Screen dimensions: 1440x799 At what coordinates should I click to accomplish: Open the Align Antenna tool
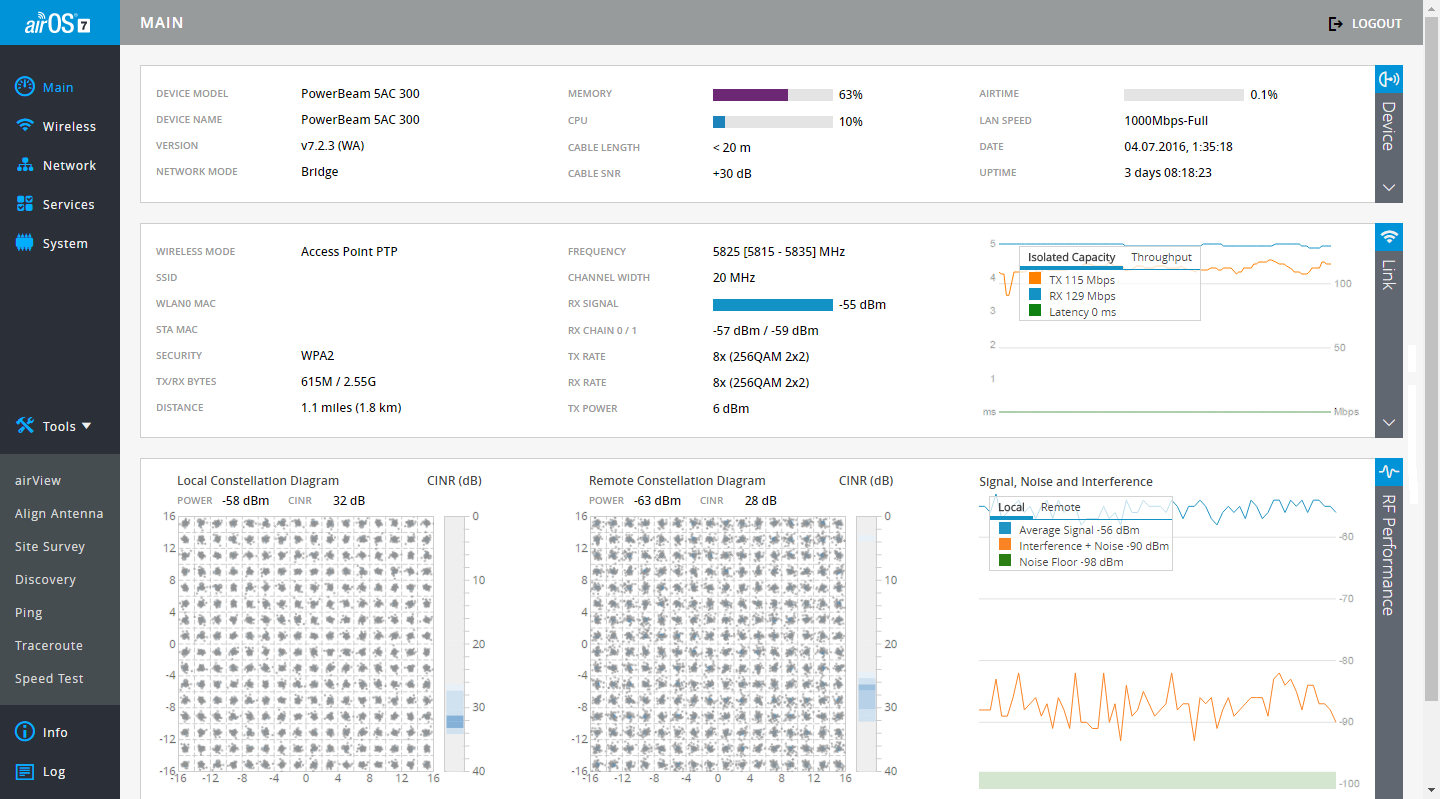(x=59, y=514)
